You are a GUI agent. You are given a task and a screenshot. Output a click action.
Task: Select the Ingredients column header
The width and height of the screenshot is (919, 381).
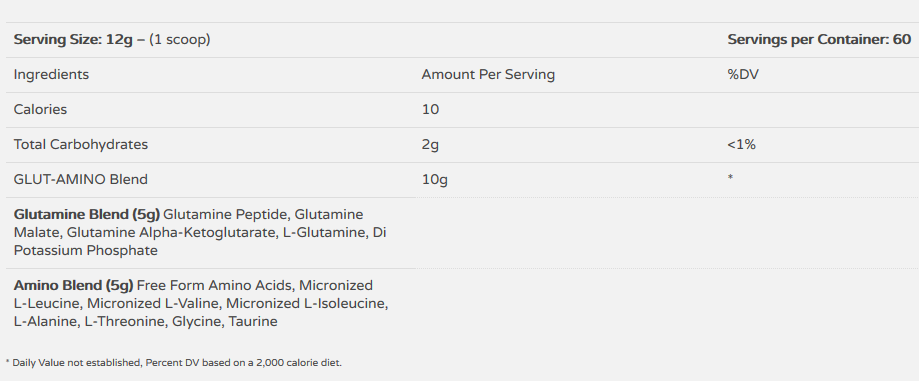(x=51, y=75)
